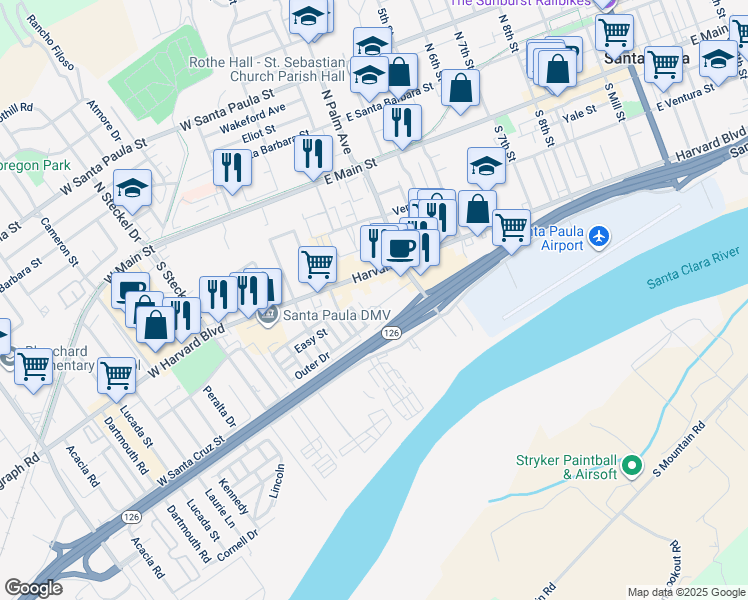Click the Rothe Hall St. Sebastian Church label
Image resolution: width=748 pixels, height=600 pixels.
(267, 69)
